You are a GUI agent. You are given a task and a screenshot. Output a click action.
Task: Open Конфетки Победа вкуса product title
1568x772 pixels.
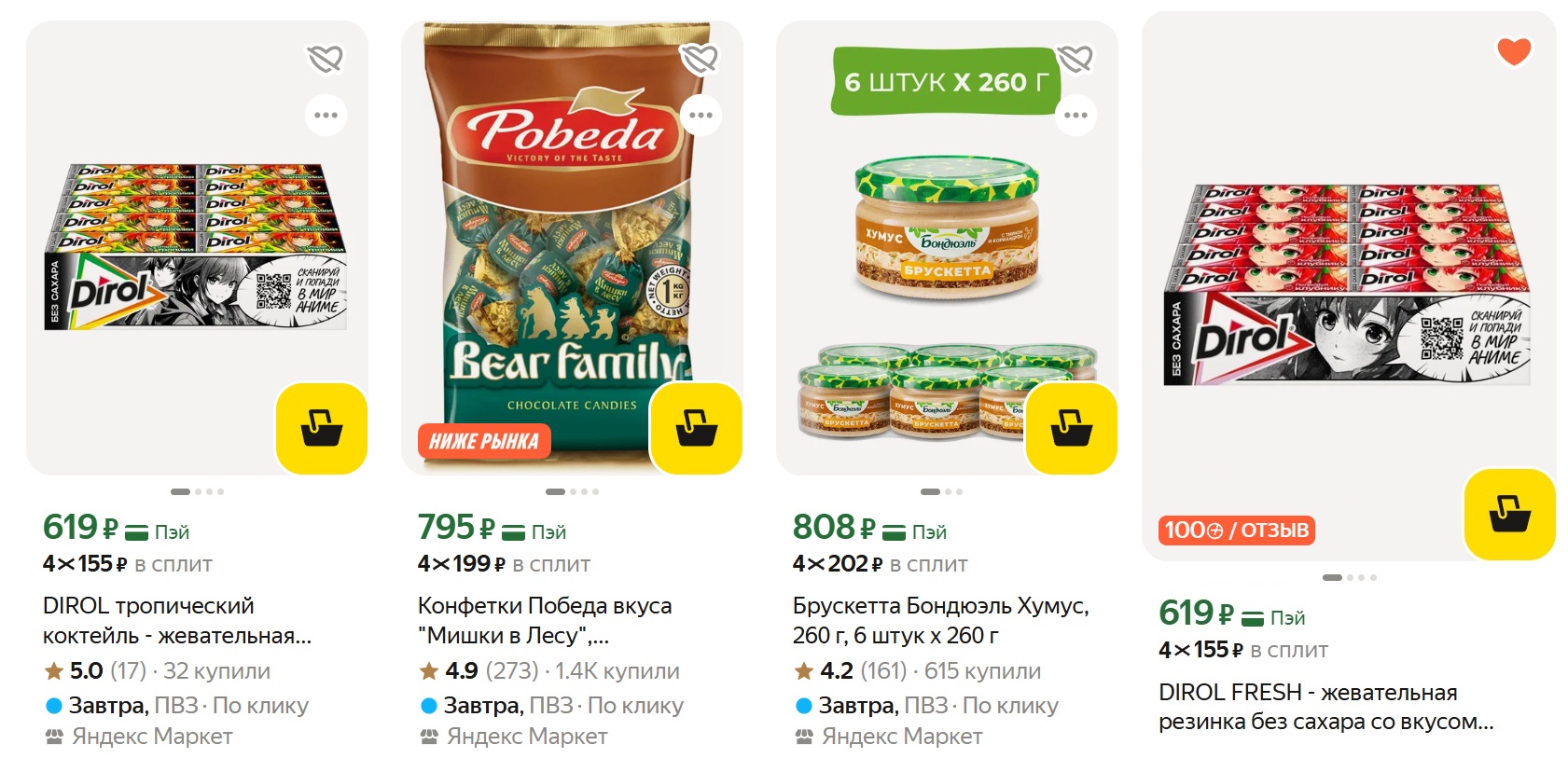(x=545, y=620)
